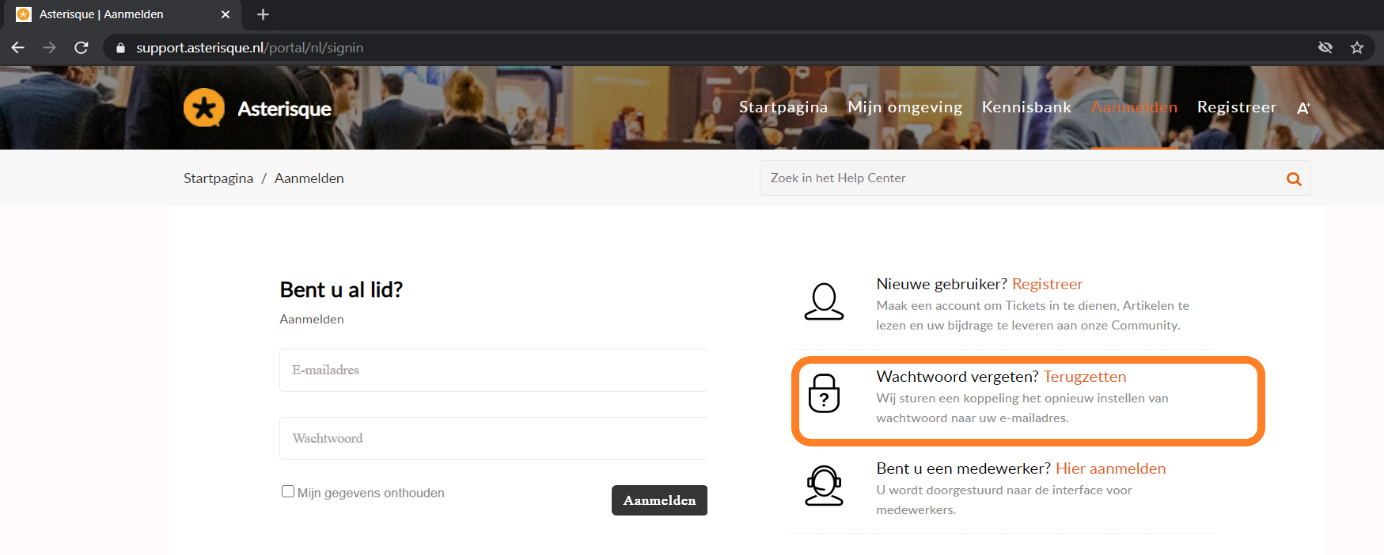The width and height of the screenshot is (1384, 555).
Task: Open Kennisbank in the navigation menu
Action: (1026, 107)
